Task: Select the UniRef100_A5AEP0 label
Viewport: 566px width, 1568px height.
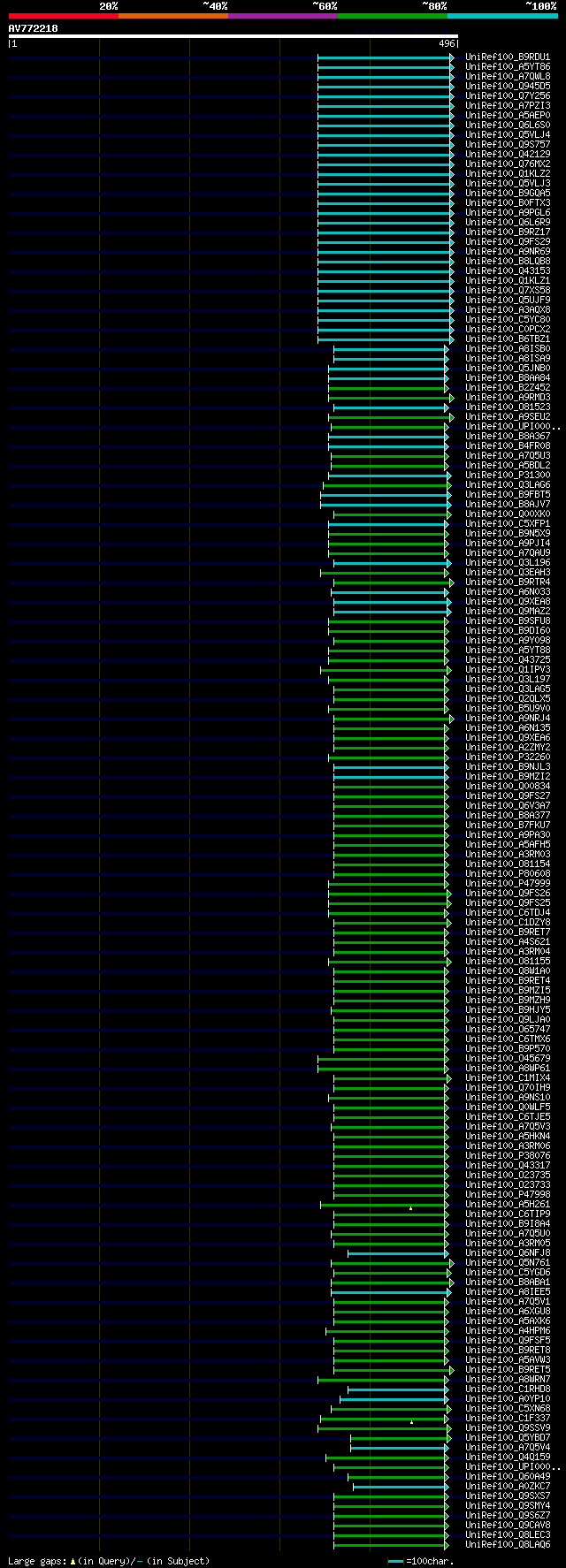Action: click(508, 116)
